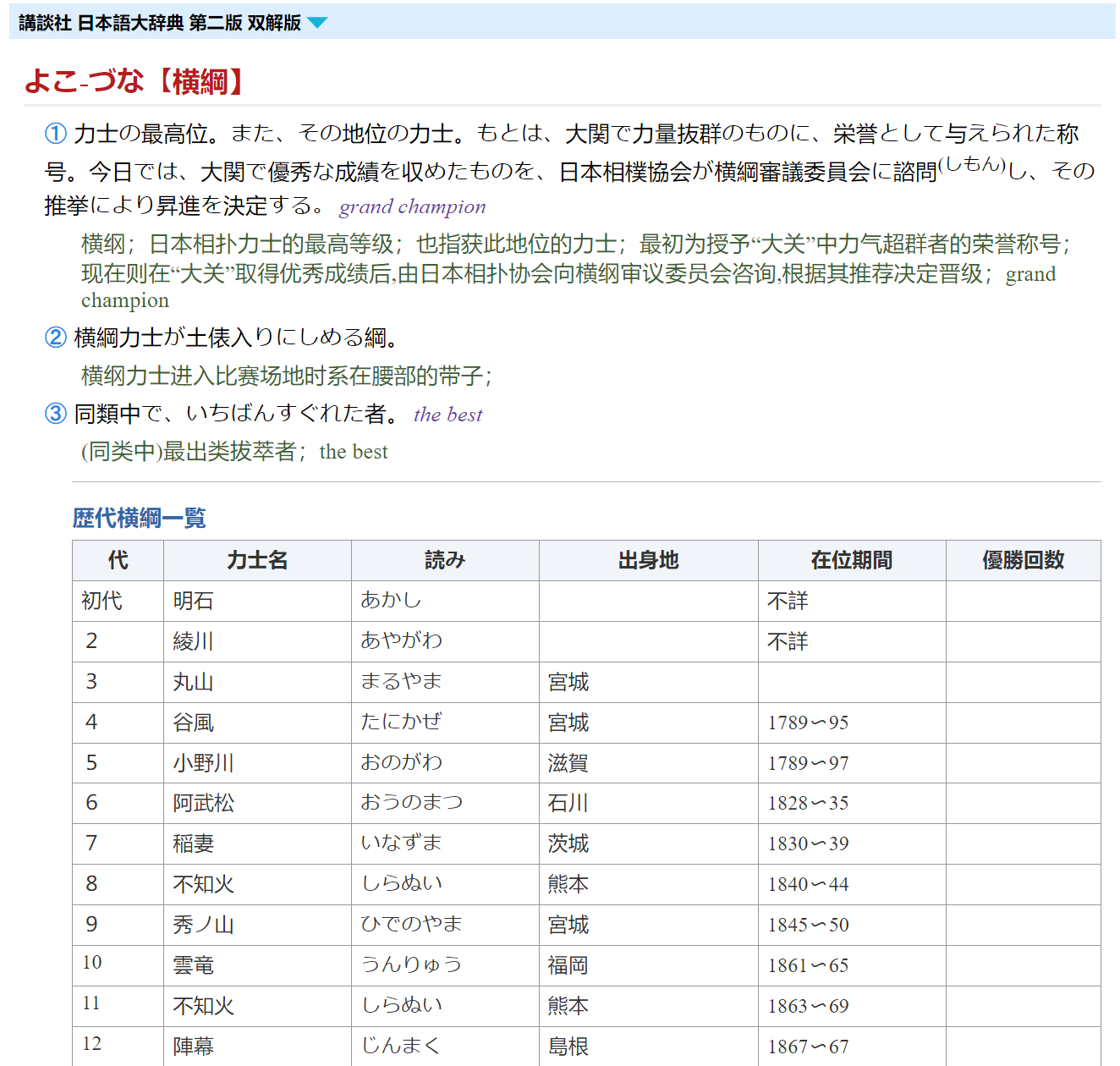Image resolution: width=1120 pixels, height=1066 pixels.
Task: Click the 講談社 日本語大辞典 dictionary title
Action: [x=160, y=23]
